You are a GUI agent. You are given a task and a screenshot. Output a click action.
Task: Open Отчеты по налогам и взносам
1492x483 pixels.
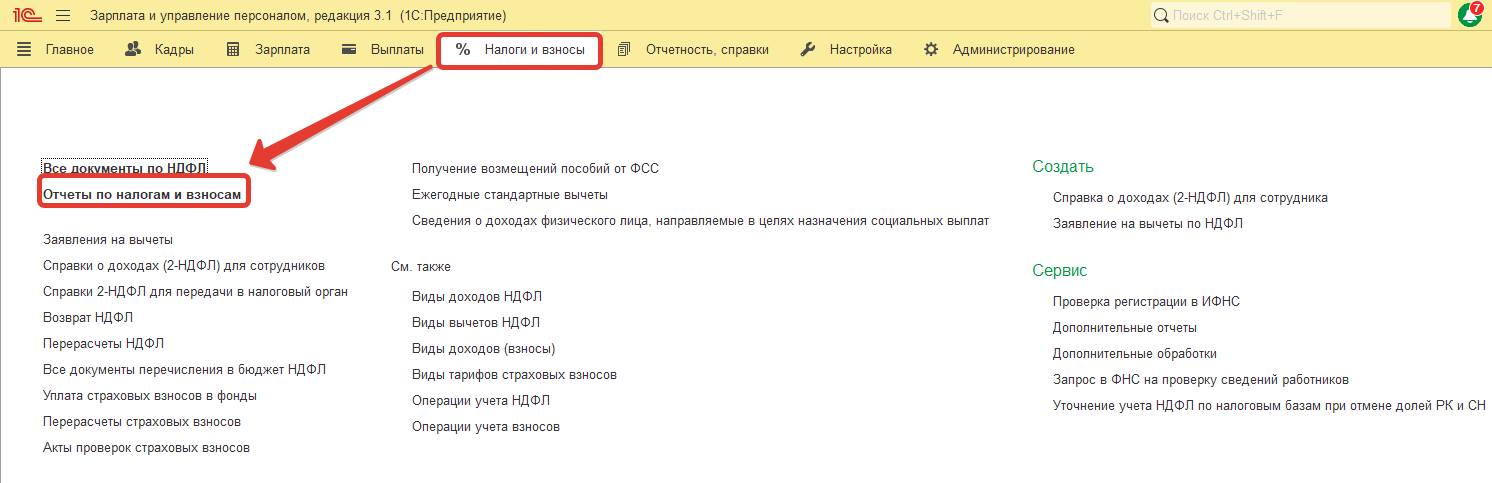[142, 194]
